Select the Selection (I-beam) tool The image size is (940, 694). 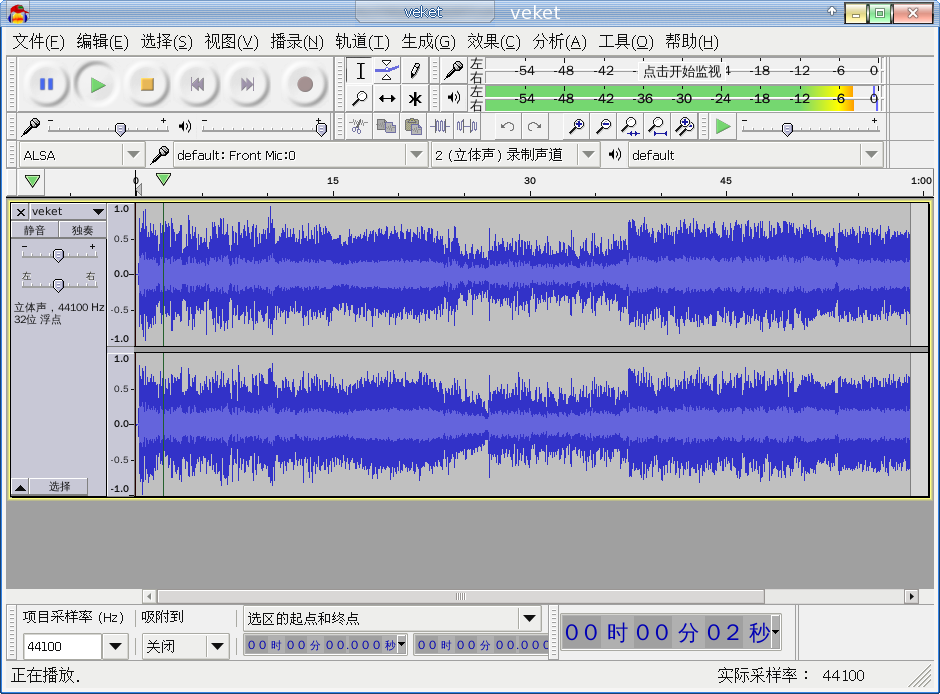[x=360, y=71]
